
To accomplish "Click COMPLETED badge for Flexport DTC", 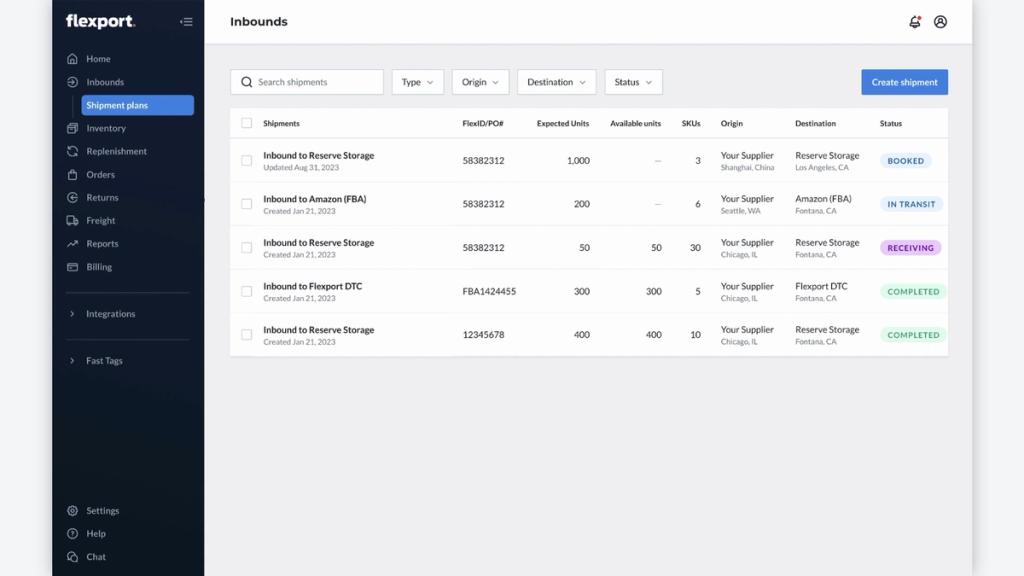I will (x=913, y=291).
